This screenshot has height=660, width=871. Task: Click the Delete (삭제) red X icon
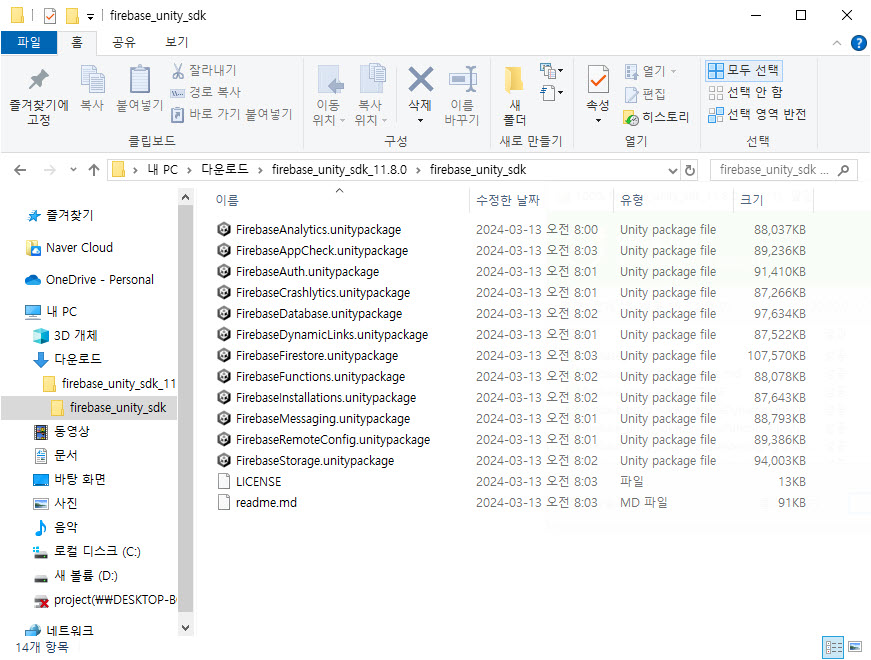click(x=421, y=78)
